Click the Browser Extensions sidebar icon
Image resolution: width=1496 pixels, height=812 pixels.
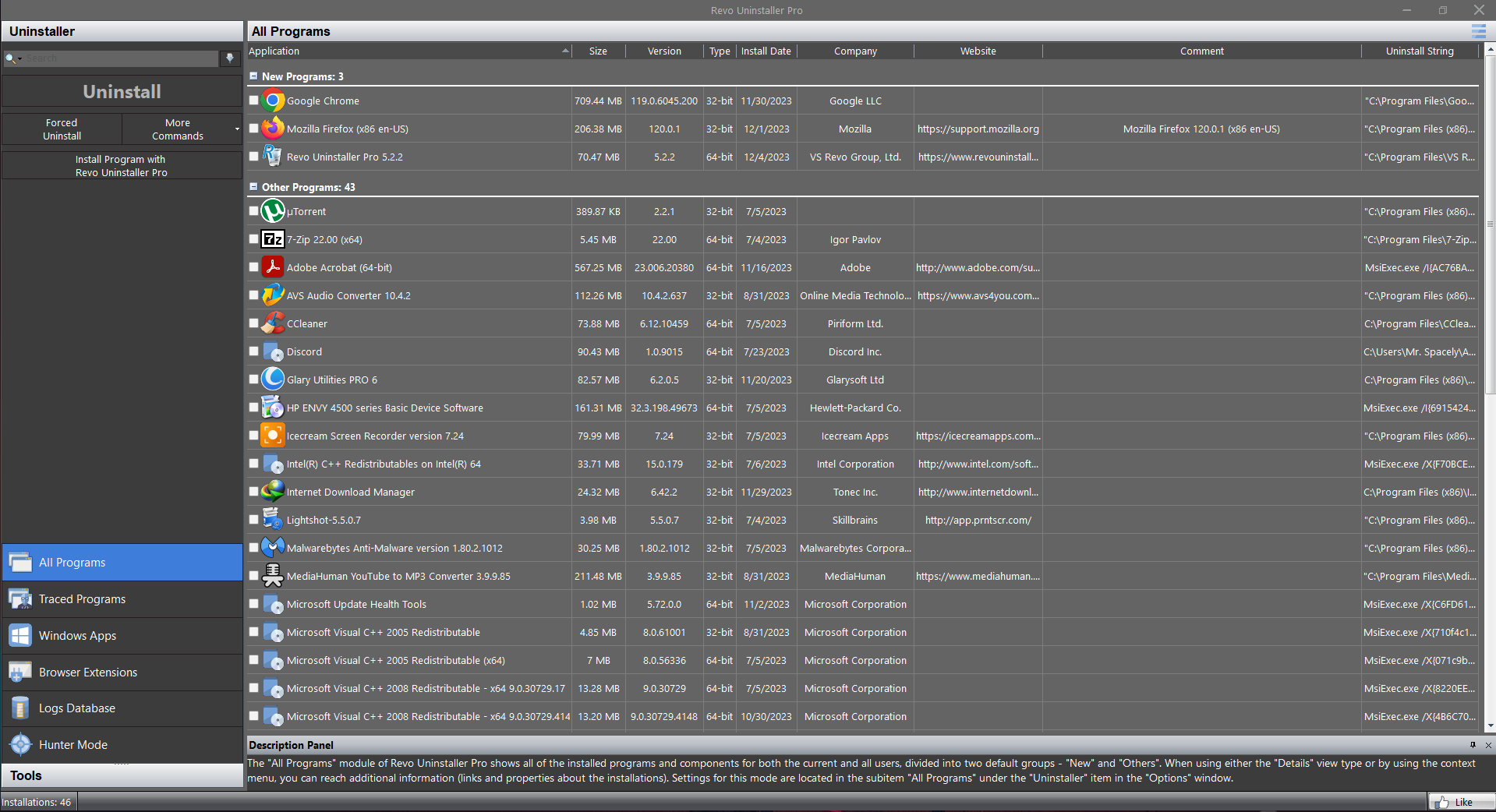[20, 672]
